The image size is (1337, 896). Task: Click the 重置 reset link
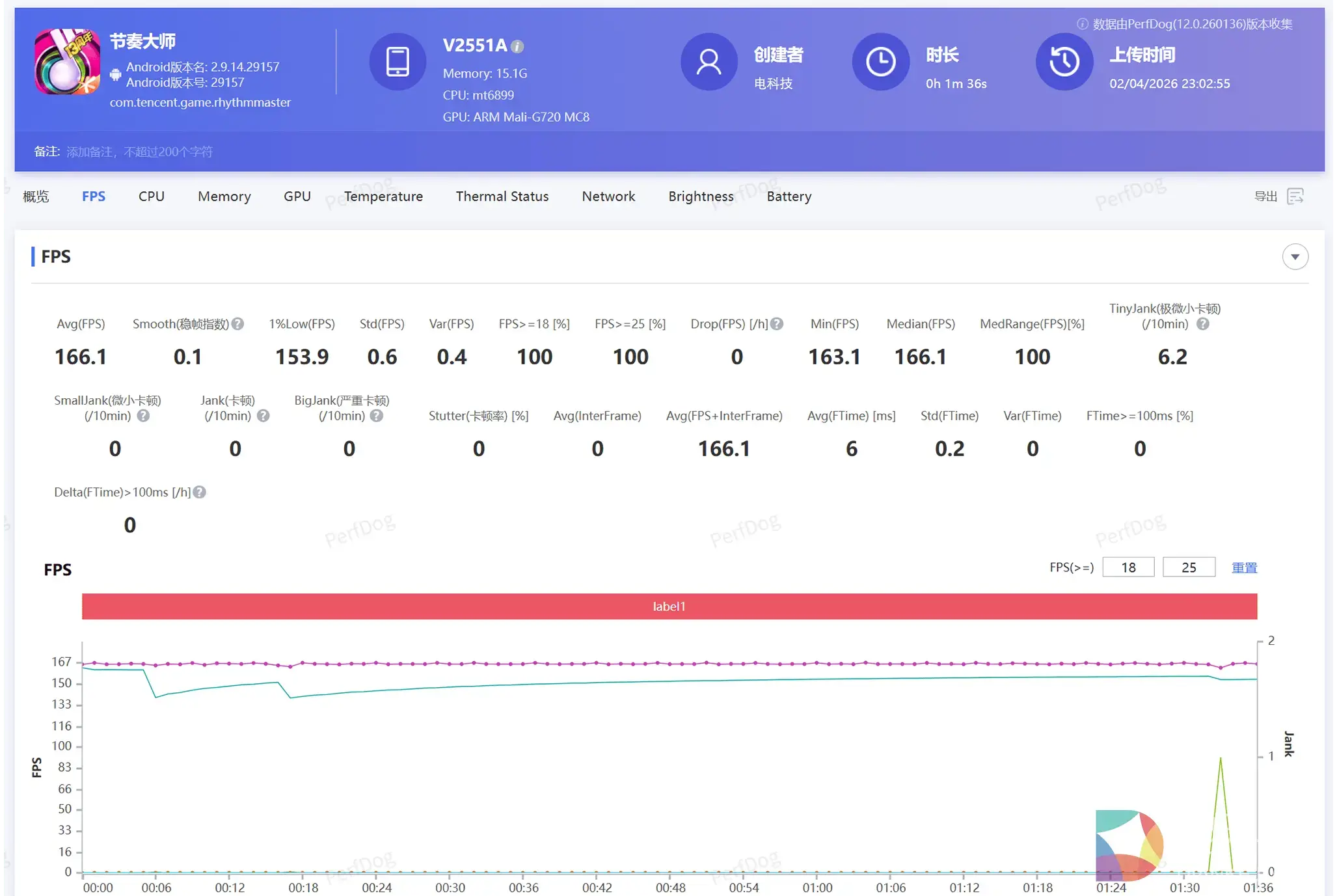coord(1244,567)
